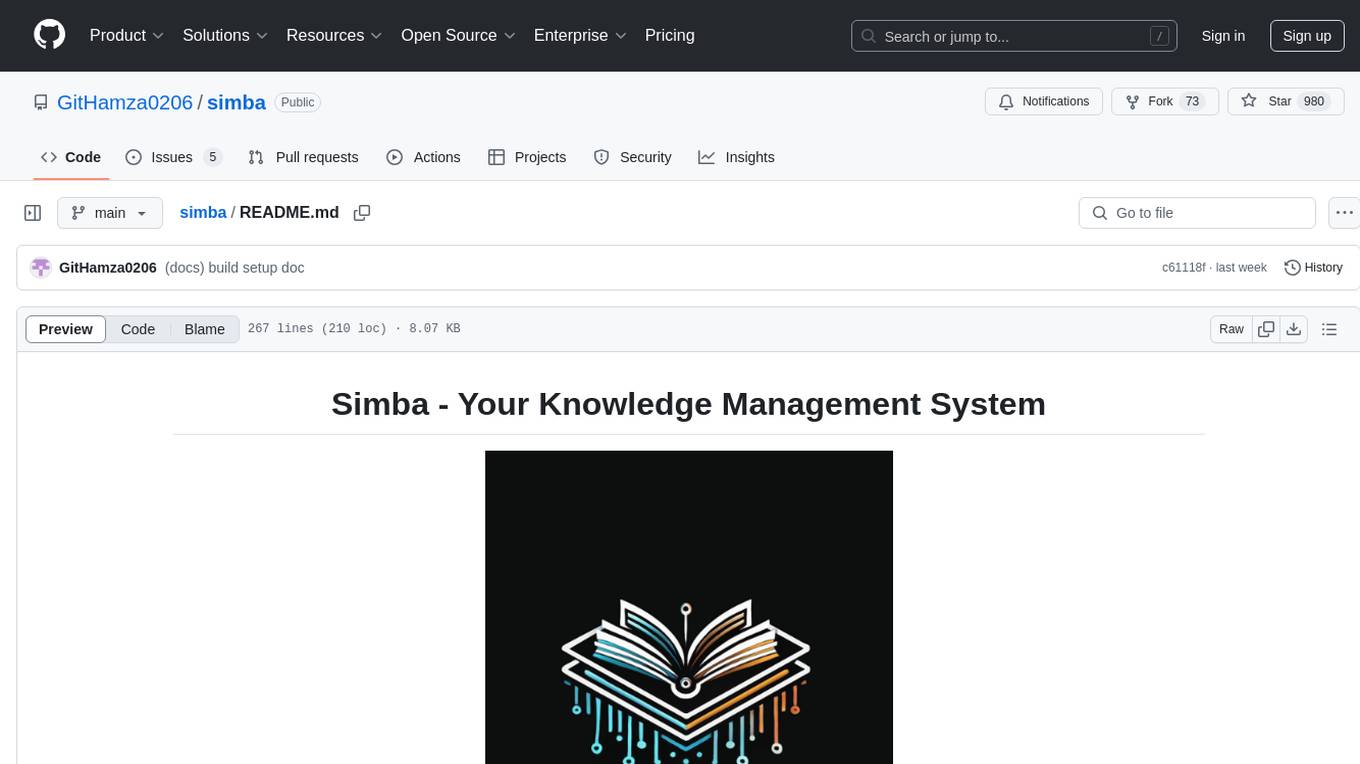The image size is (1360, 764).
Task: Switch to the Insights tab
Action: (736, 157)
